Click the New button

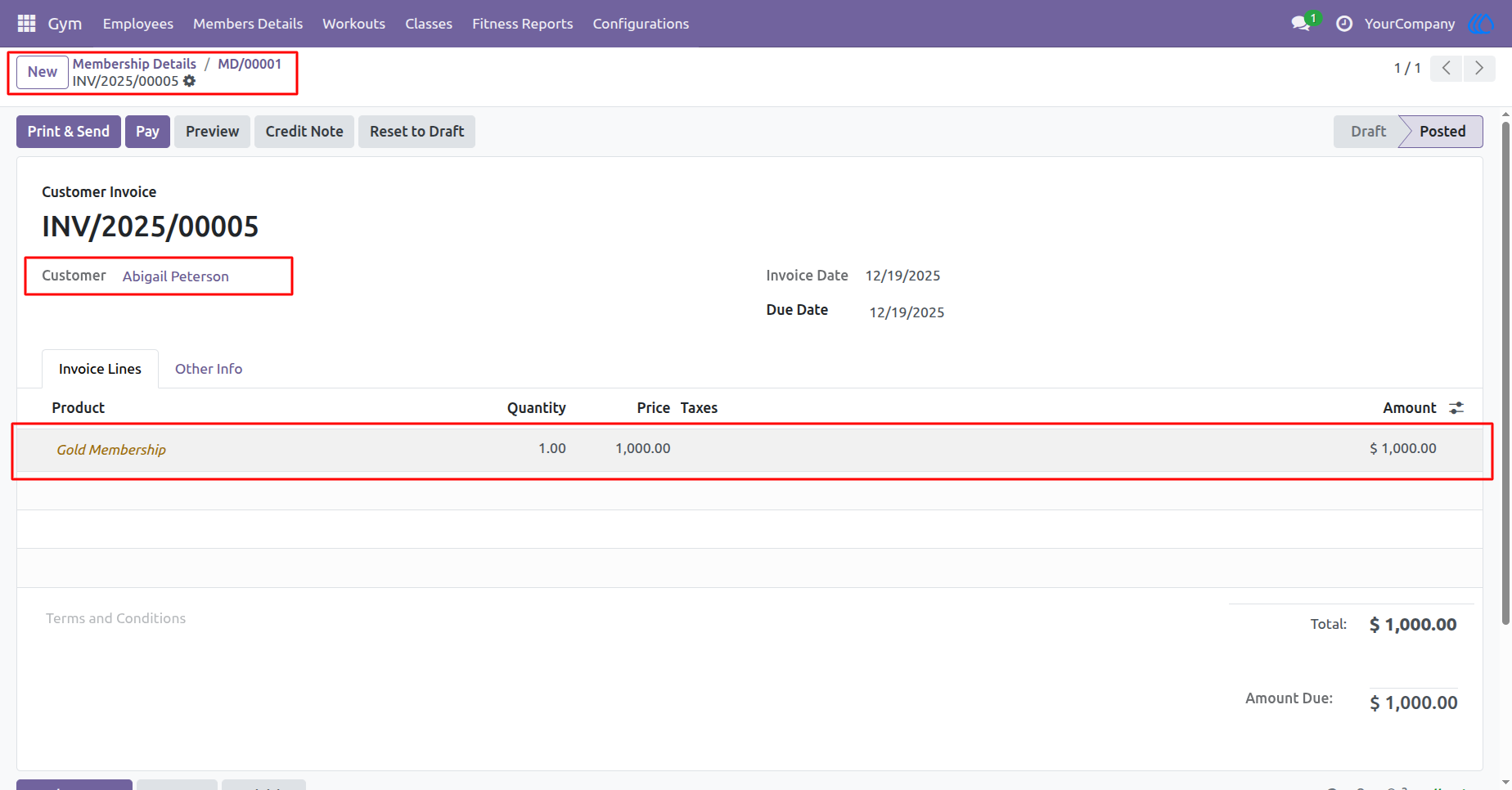43,72
